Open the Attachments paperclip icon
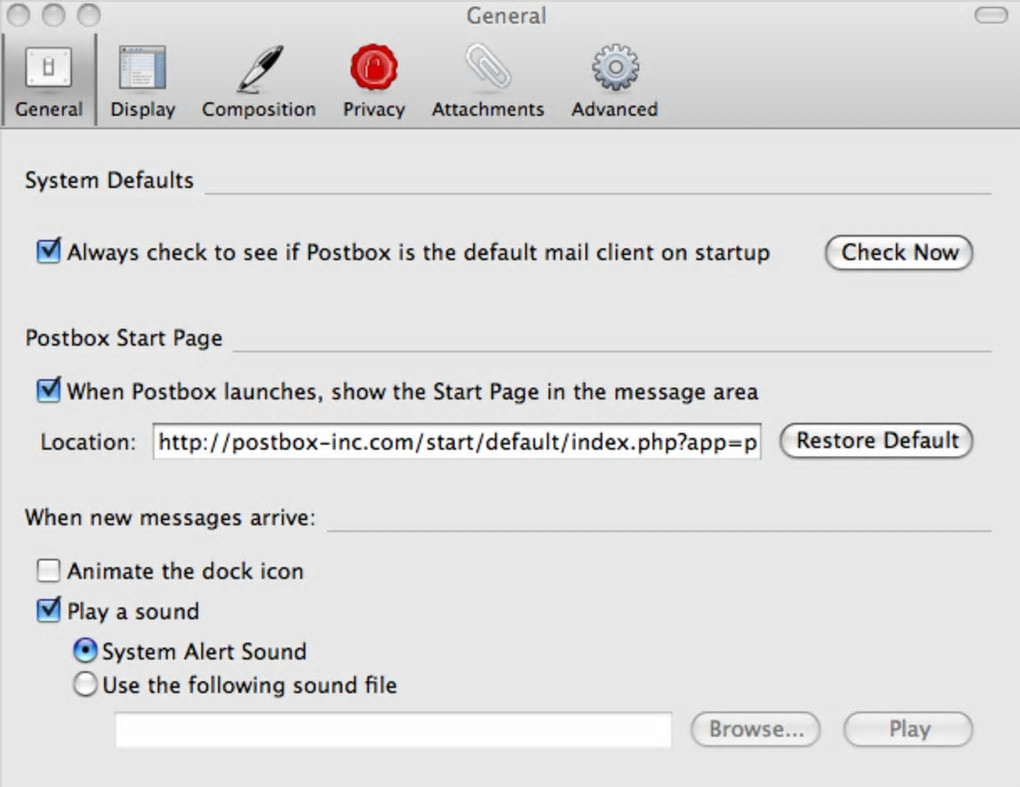1020x787 pixels. pos(488,67)
